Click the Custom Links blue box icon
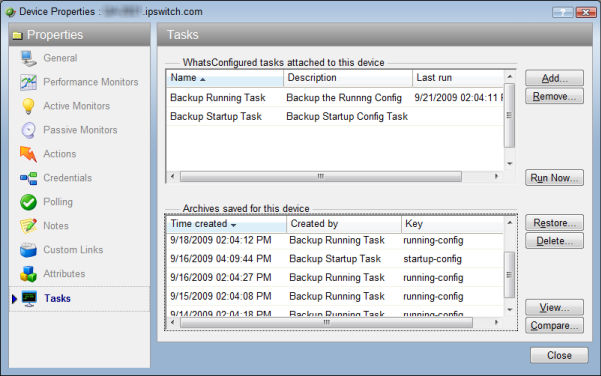Image resolution: width=601 pixels, height=376 pixels. pyautogui.click(x=28, y=250)
